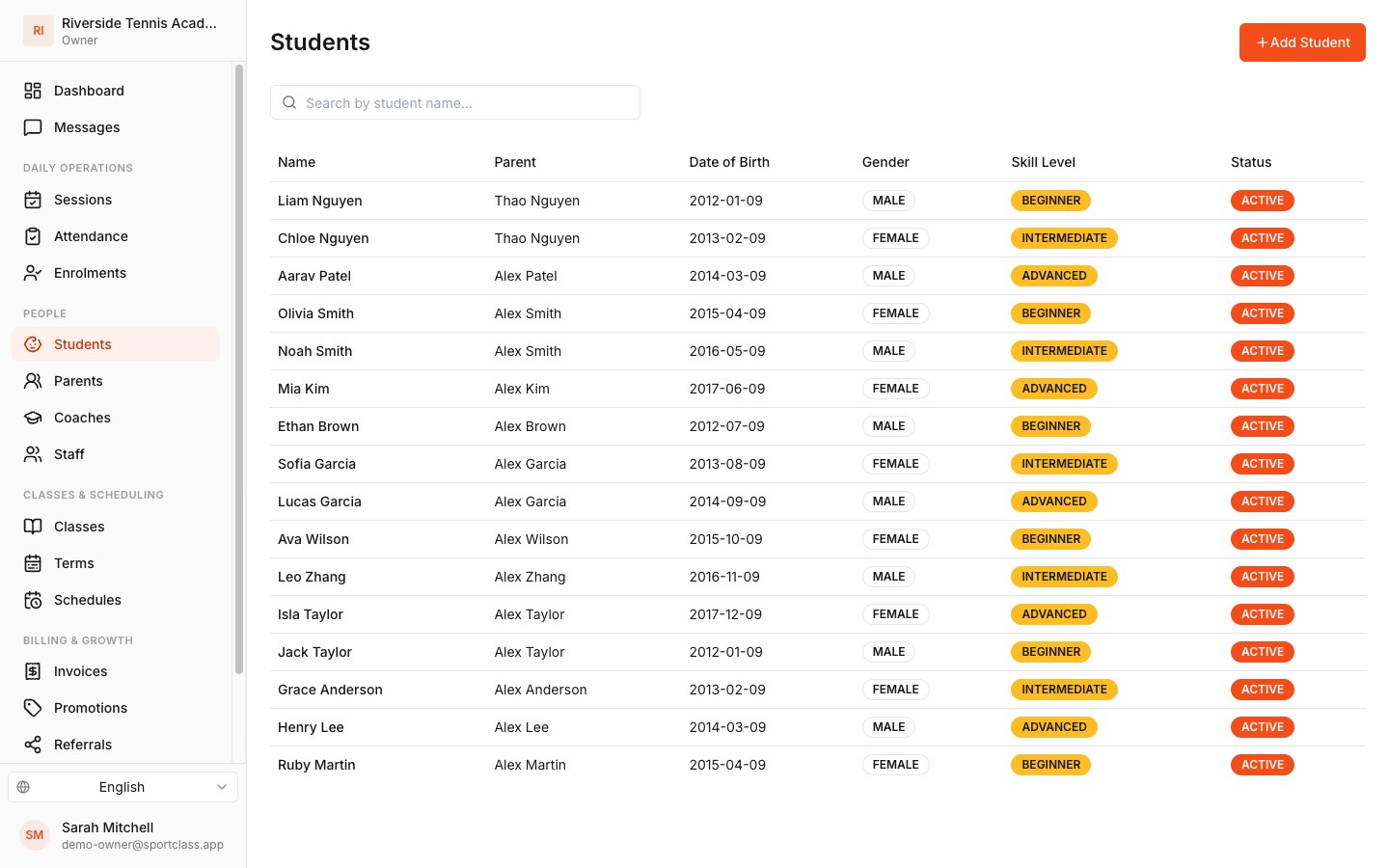Click the Students face icon
Image resolution: width=1389 pixels, height=868 pixels.
coord(33,344)
